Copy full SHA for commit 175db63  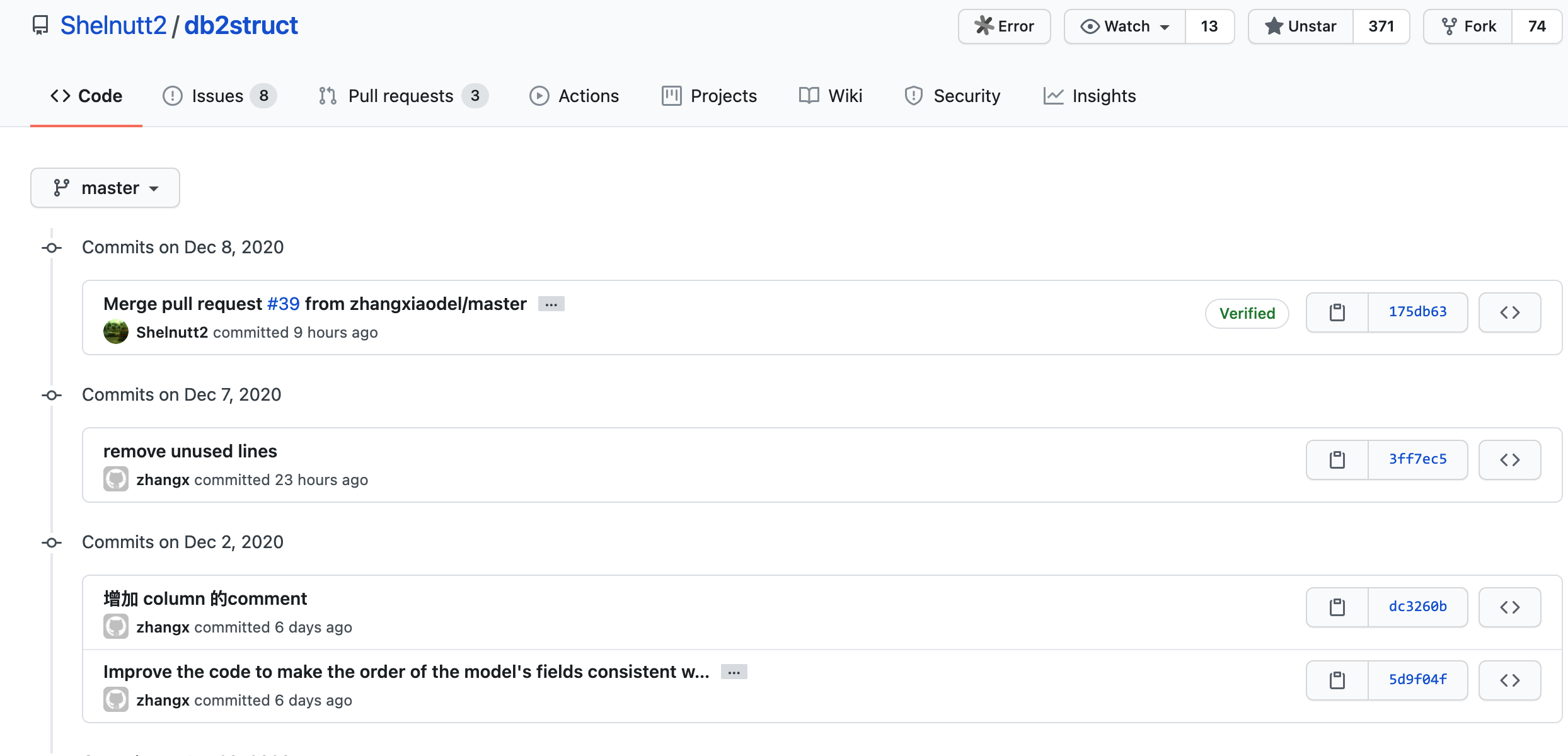pos(1337,312)
